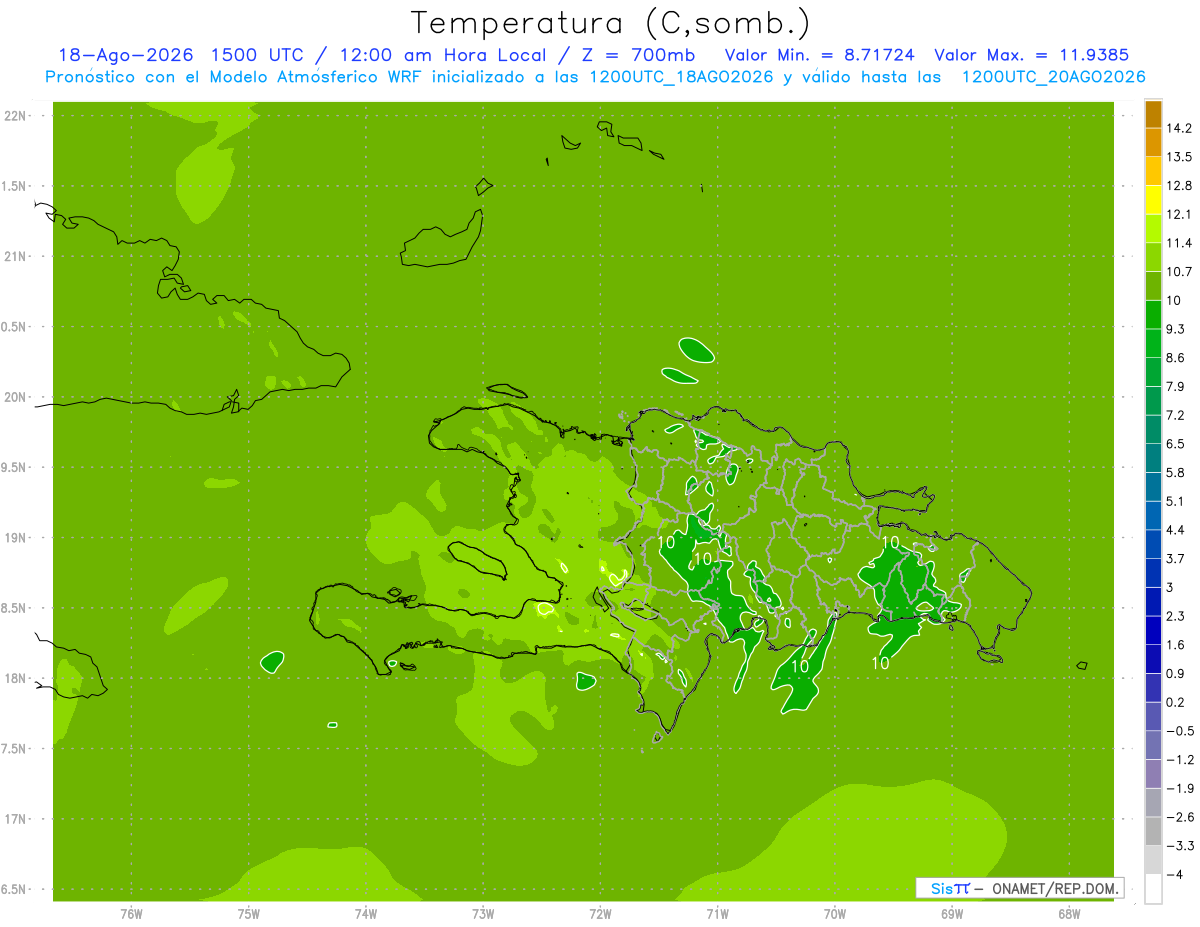This screenshot has height=927, width=1200.
Task: Click latitude label "18N"
Action: (16, 679)
